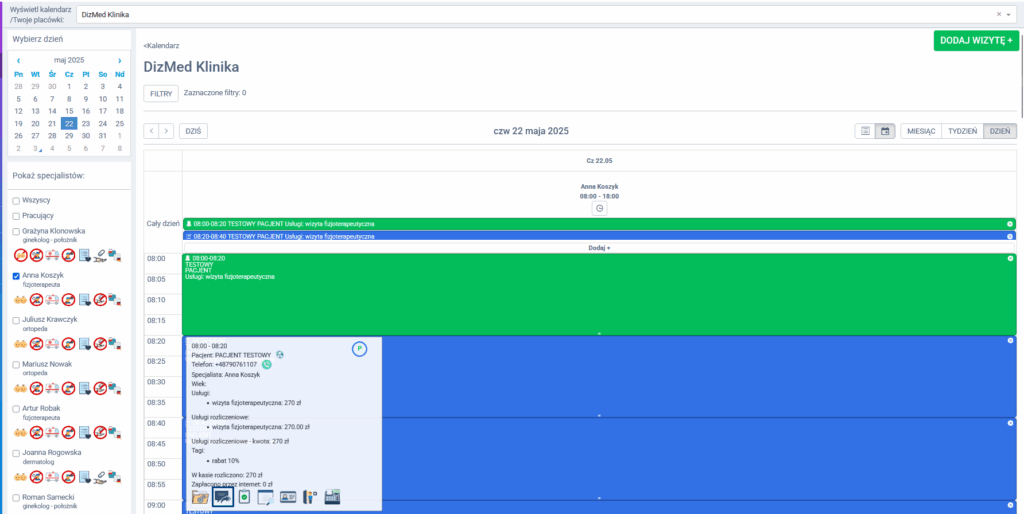Click the clipboard checkmark icon in popup
This screenshot has height=514, width=1024.
tap(244, 497)
